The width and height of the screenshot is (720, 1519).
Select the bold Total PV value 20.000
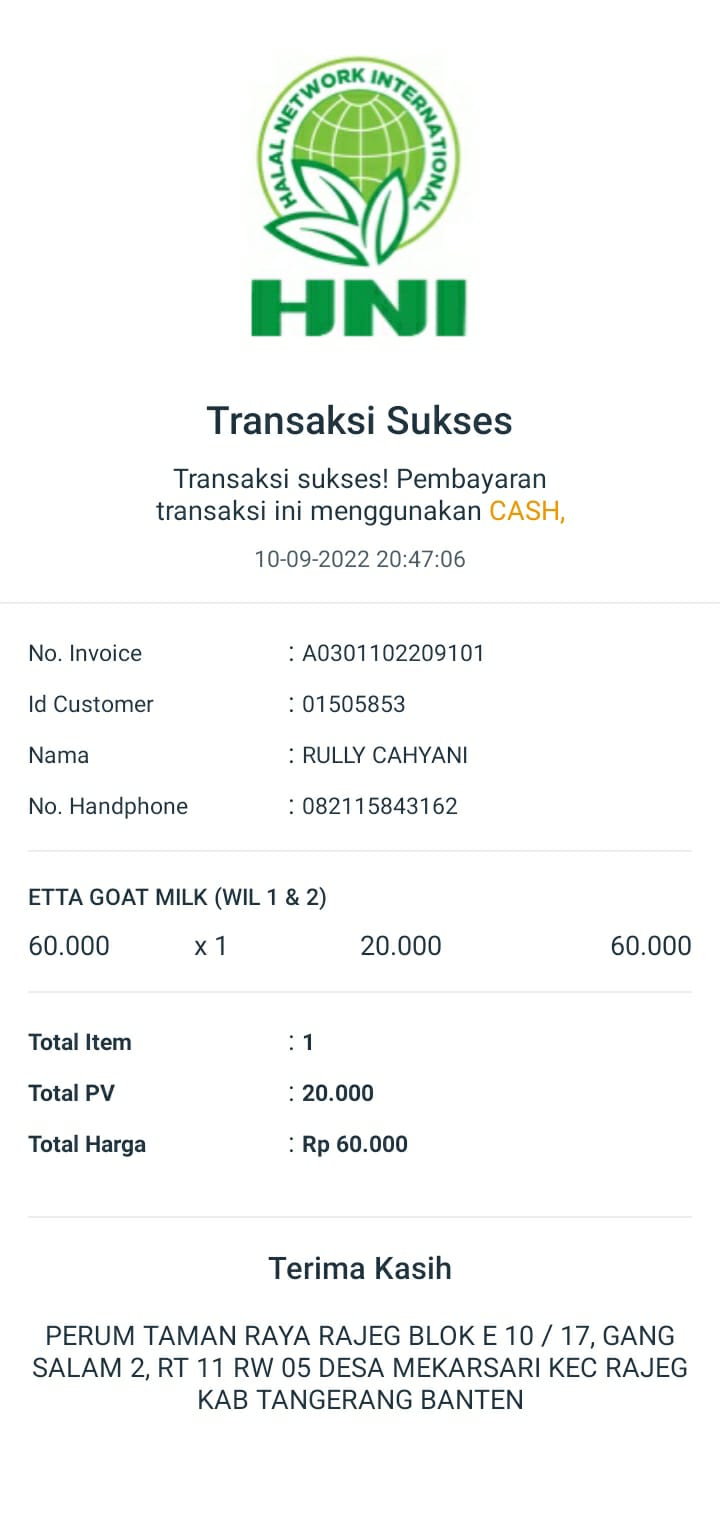[x=338, y=1093]
